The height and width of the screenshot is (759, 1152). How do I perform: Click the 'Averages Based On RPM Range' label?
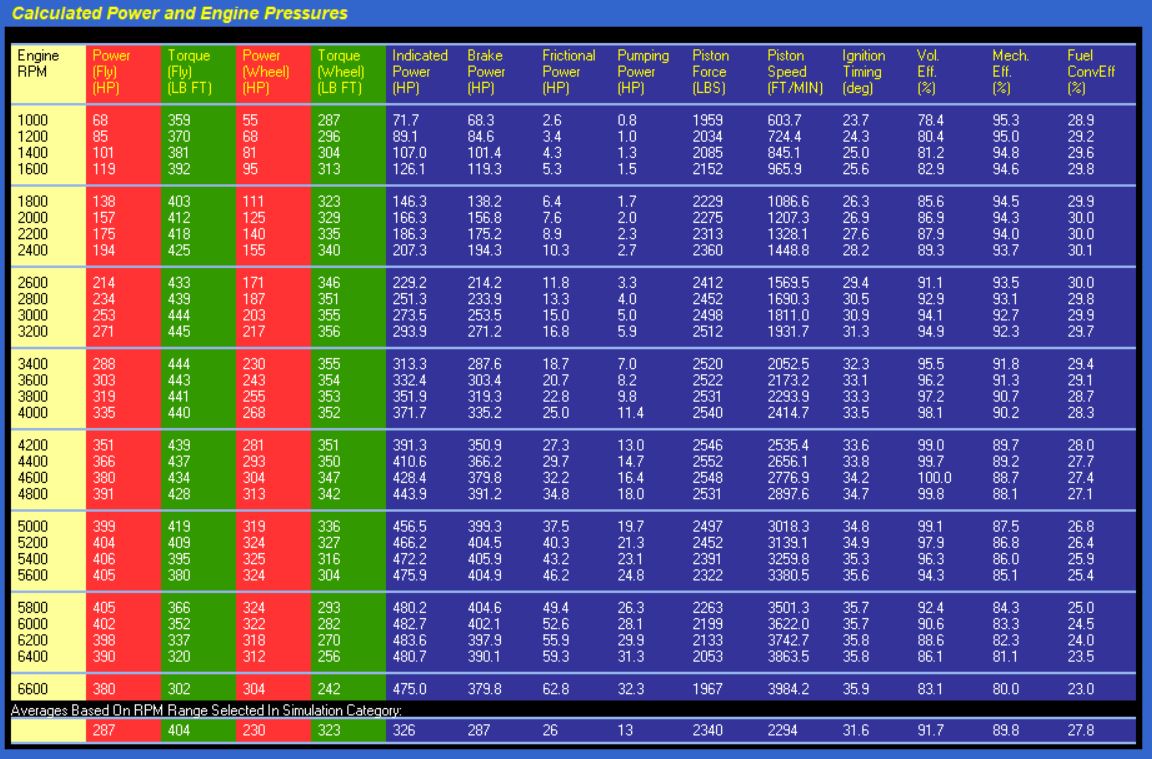pyautogui.click(x=206, y=711)
